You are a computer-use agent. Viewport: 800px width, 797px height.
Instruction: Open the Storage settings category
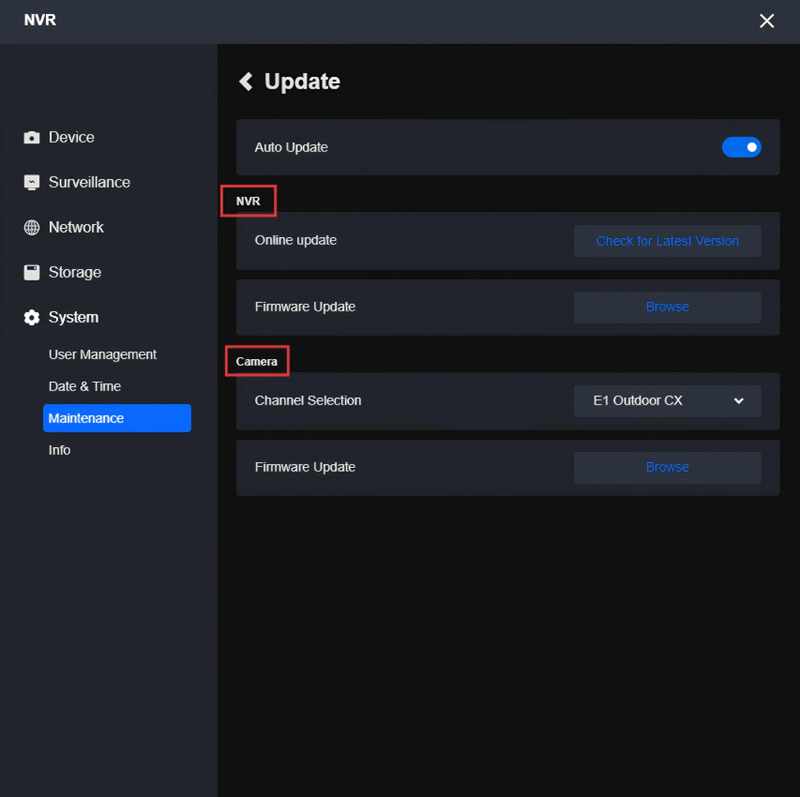pyautogui.click(x=75, y=272)
